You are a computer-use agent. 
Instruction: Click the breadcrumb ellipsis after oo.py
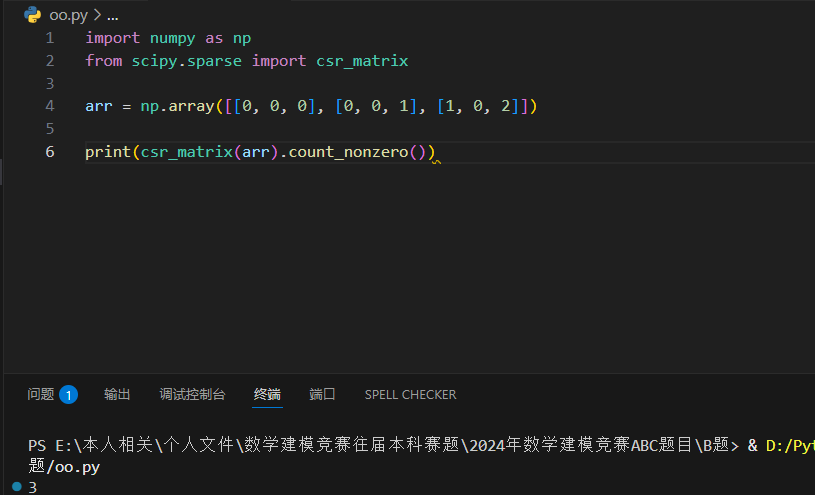(x=112, y=16)
